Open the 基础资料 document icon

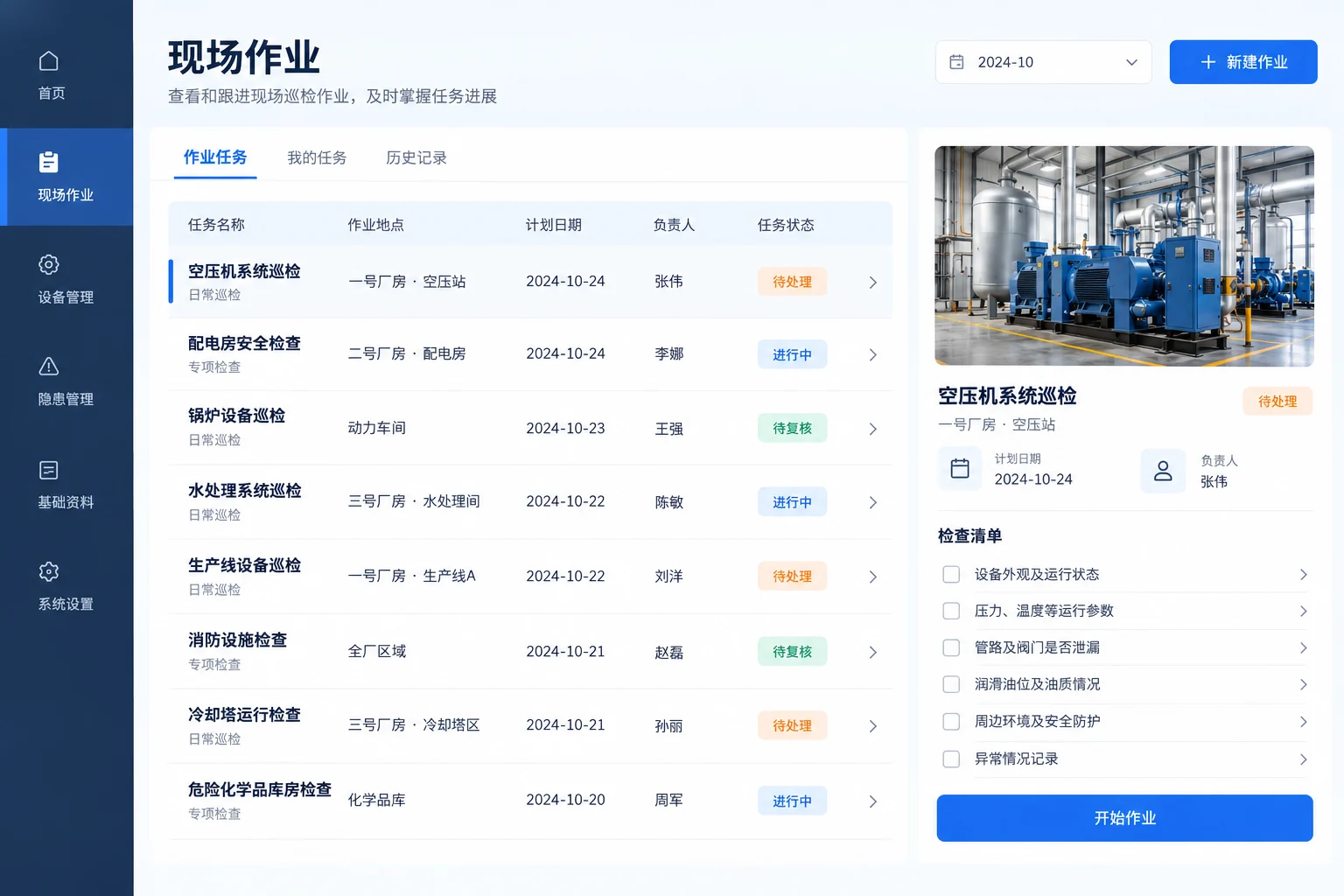click(x=49, y=470)
